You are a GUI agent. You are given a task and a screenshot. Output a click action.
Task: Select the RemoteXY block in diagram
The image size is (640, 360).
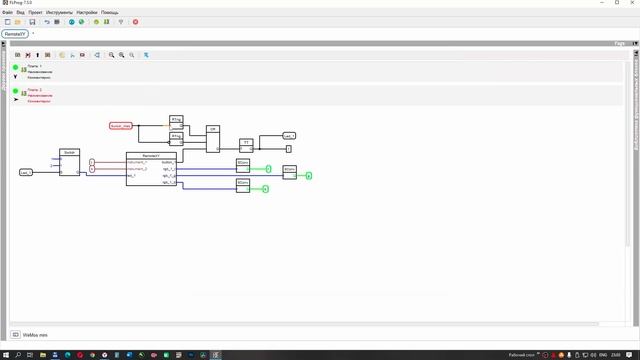151,169
